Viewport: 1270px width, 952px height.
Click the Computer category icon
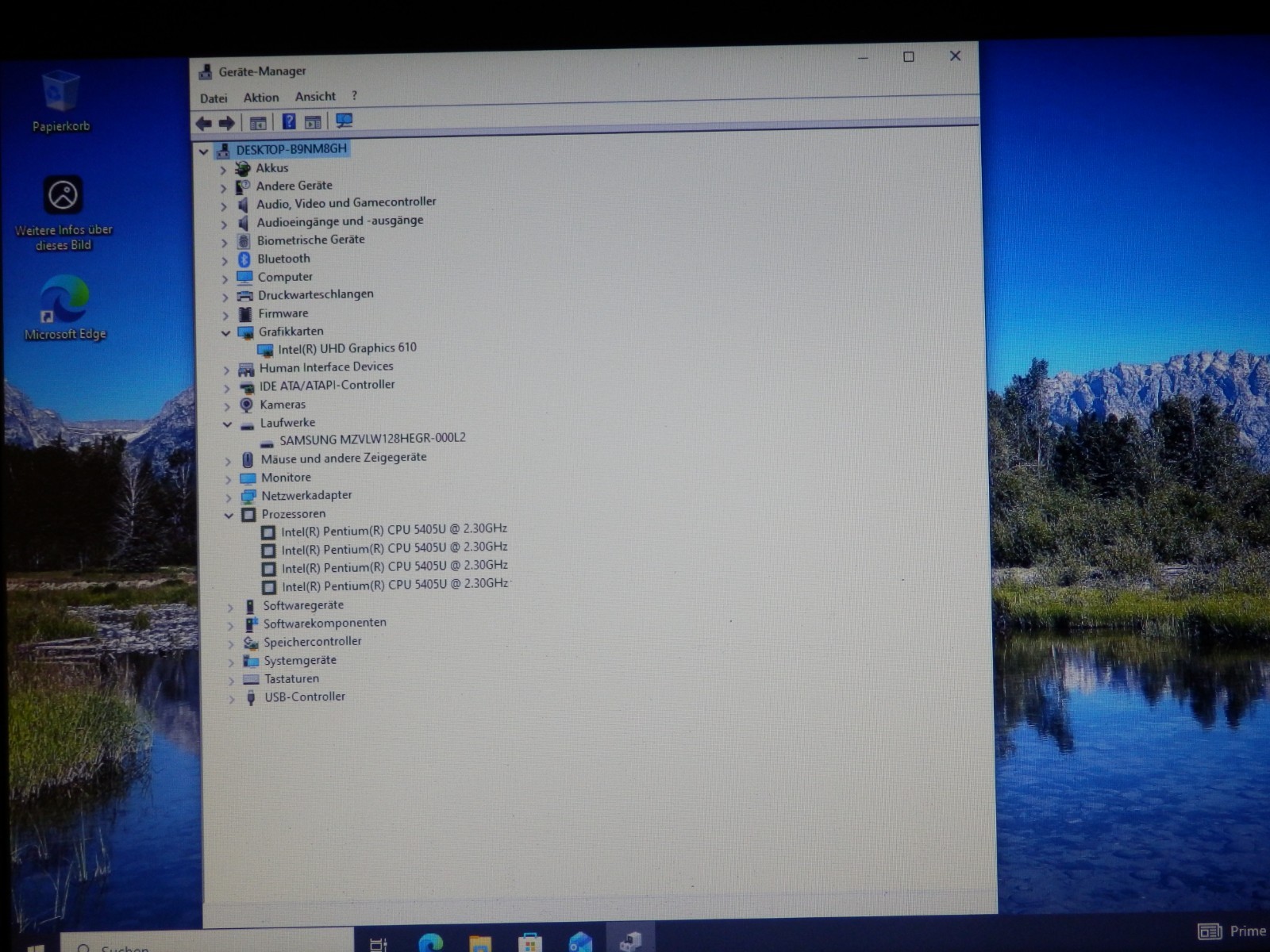point(244,278)
